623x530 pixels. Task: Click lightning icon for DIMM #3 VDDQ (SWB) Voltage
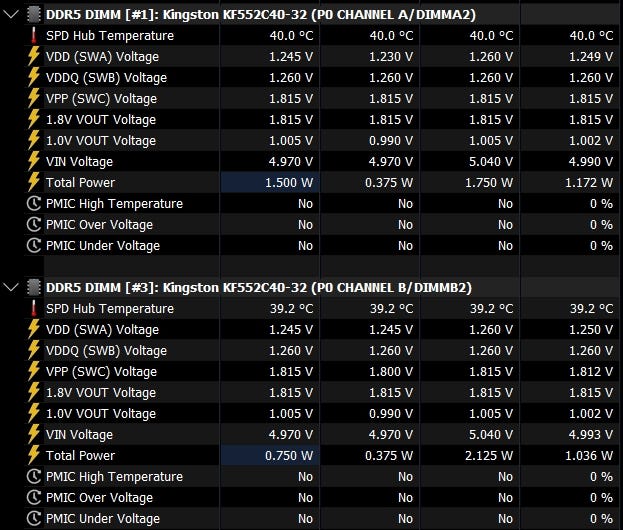(x=34, y=350)
